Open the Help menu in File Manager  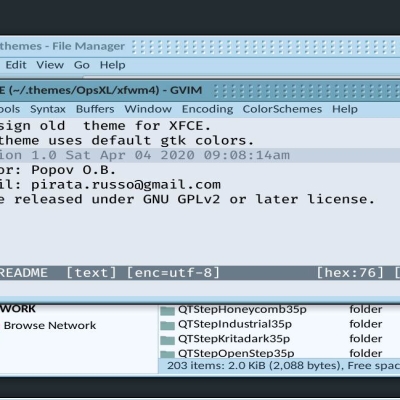pos(113,65)
